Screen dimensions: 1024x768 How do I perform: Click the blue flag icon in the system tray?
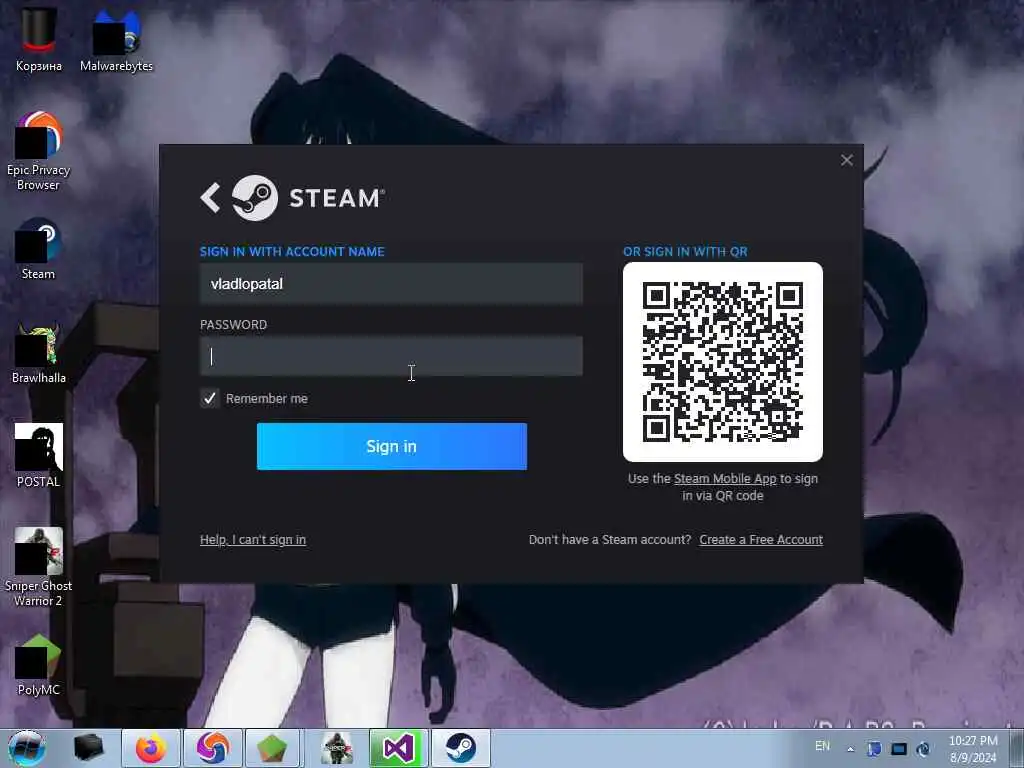pyautogui.click(x=874, y=748)
